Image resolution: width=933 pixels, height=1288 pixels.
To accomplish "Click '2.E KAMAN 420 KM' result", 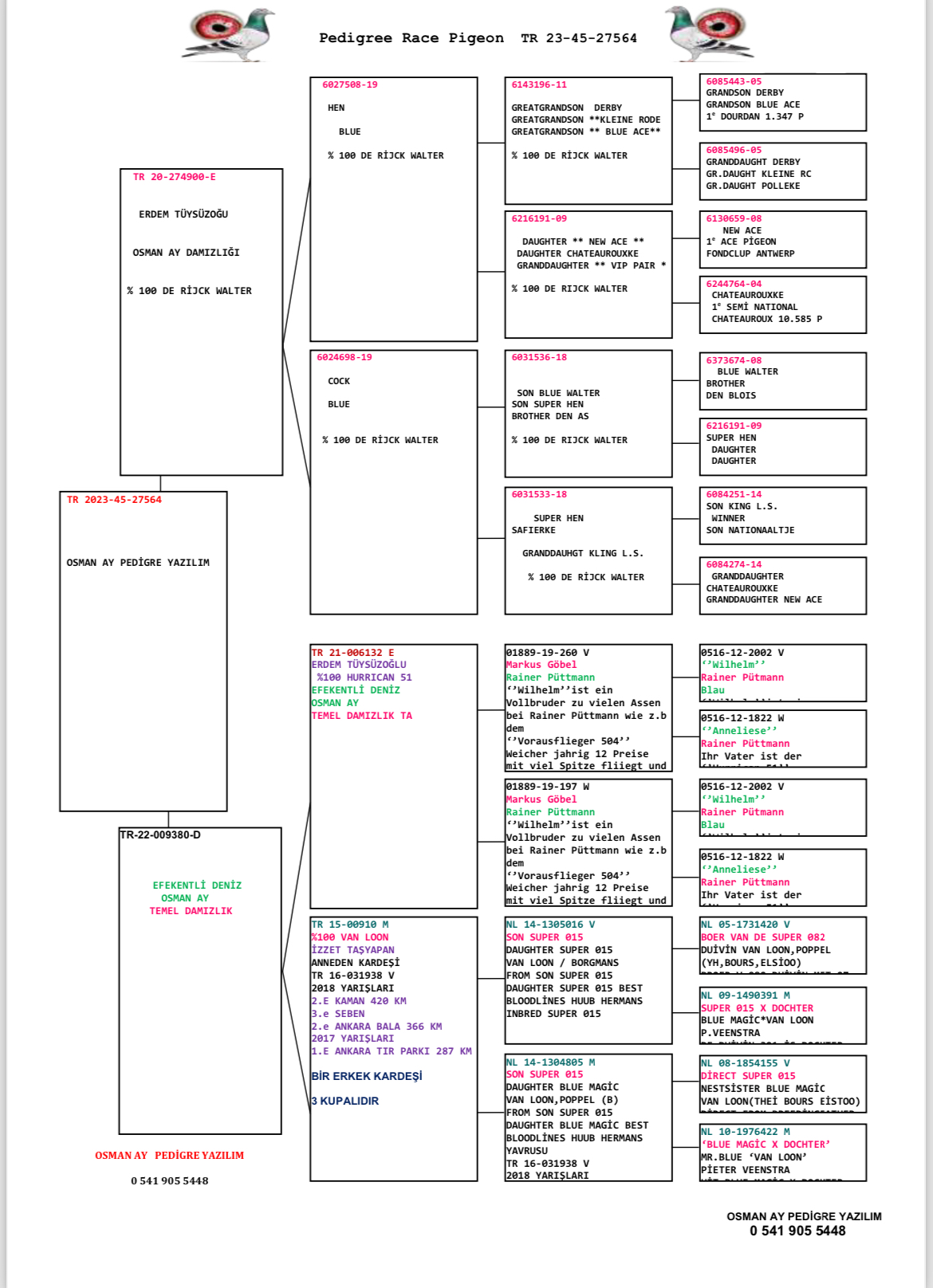I will point(359,1001).
